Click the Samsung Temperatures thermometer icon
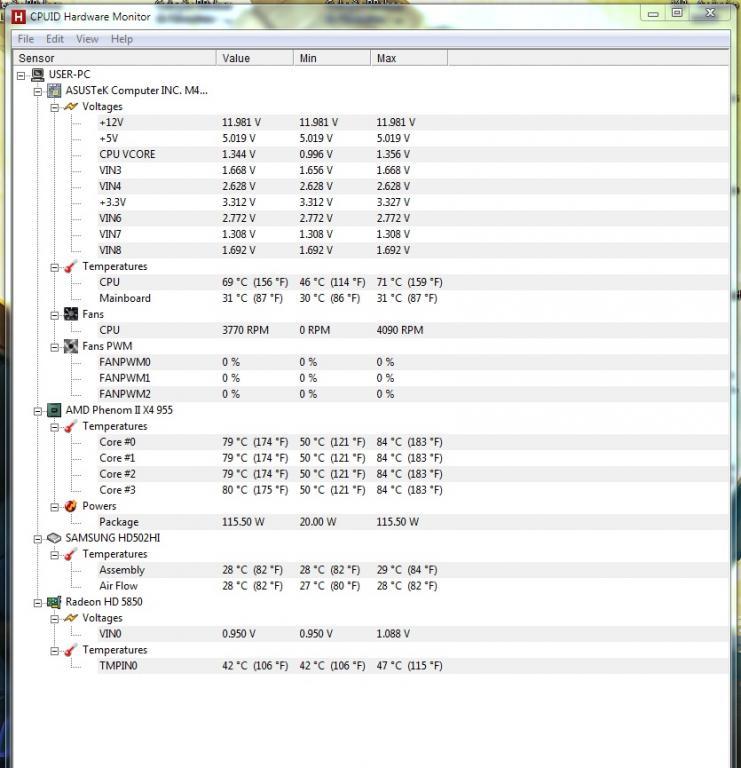This screenshot has height=768, width=741. click(x=71, y=554)
